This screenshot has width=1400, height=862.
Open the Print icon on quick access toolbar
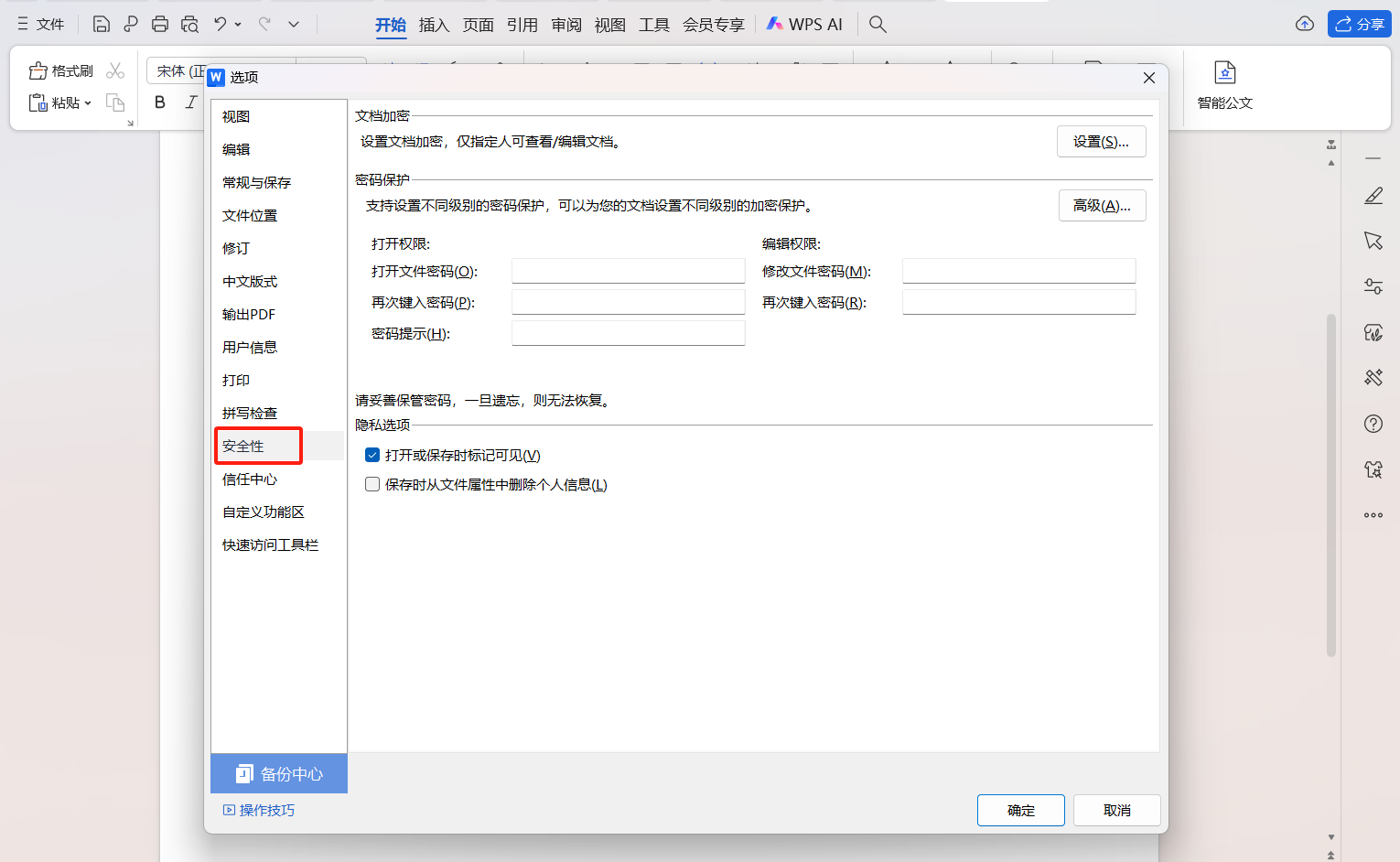160,24
